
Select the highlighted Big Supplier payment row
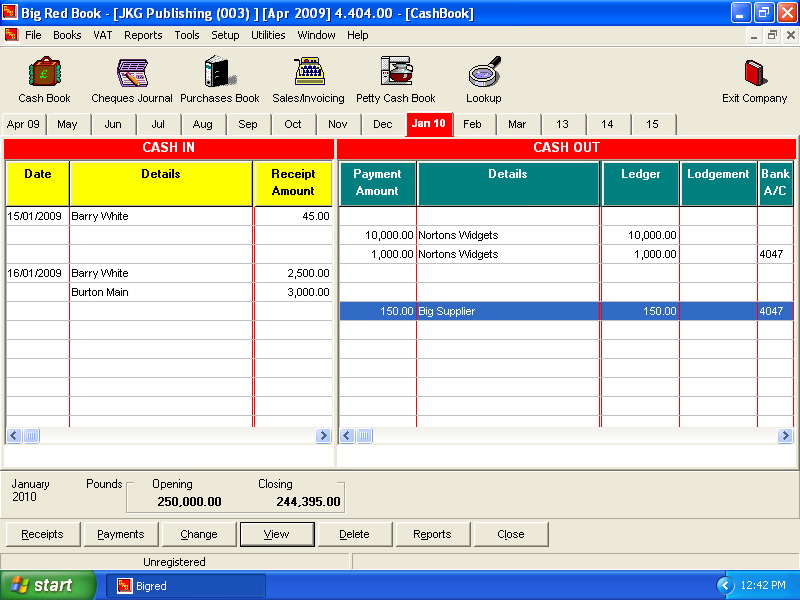566,311
